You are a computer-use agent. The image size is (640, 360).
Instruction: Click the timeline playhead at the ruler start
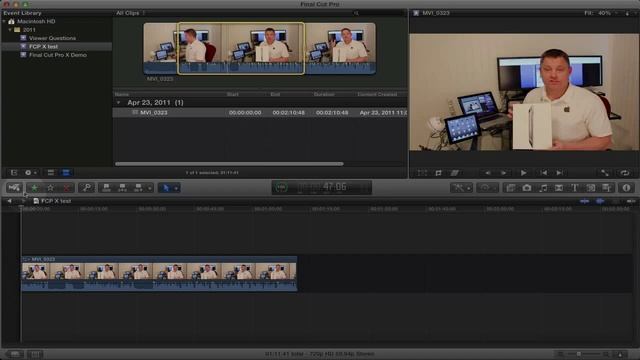pyautogui.click(x=21, y=208)
